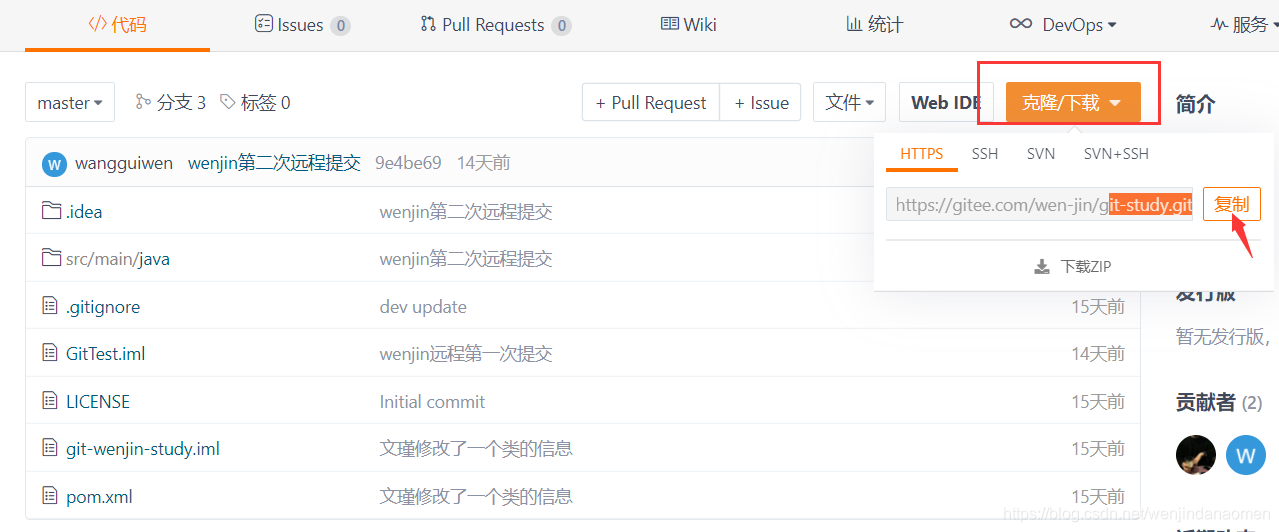Click the GitTest.iml file icon

(51, 353)
